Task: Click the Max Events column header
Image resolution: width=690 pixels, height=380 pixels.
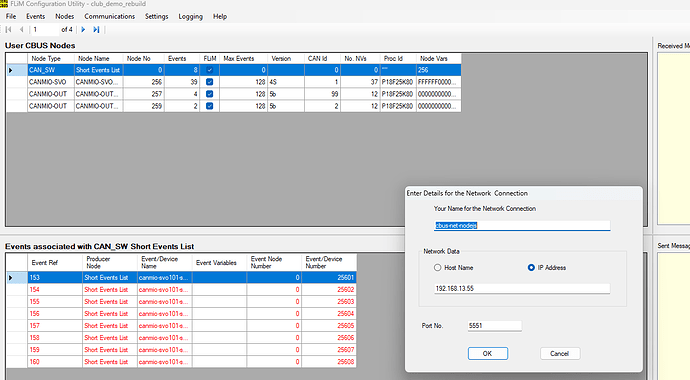Action: 243,58
